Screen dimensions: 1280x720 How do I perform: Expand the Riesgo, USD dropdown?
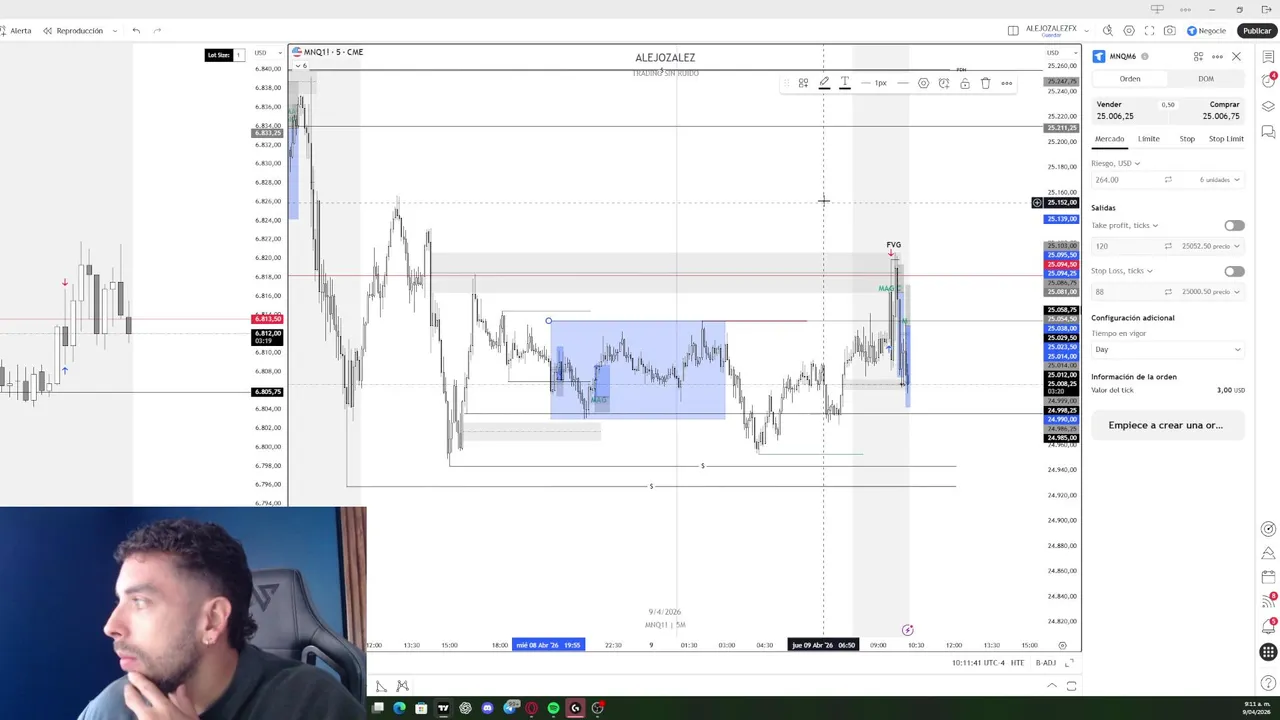point(1116,163)
